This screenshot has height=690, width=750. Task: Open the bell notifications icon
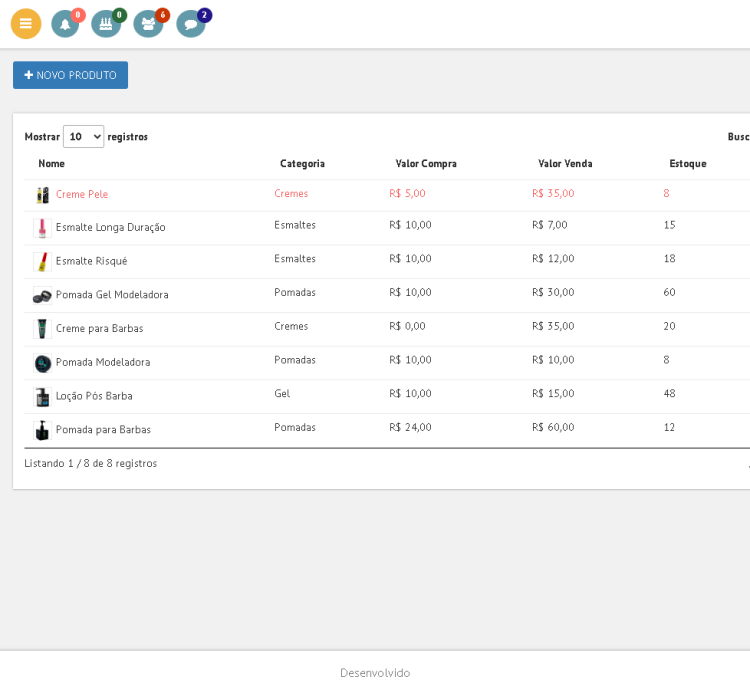point(65,24)
